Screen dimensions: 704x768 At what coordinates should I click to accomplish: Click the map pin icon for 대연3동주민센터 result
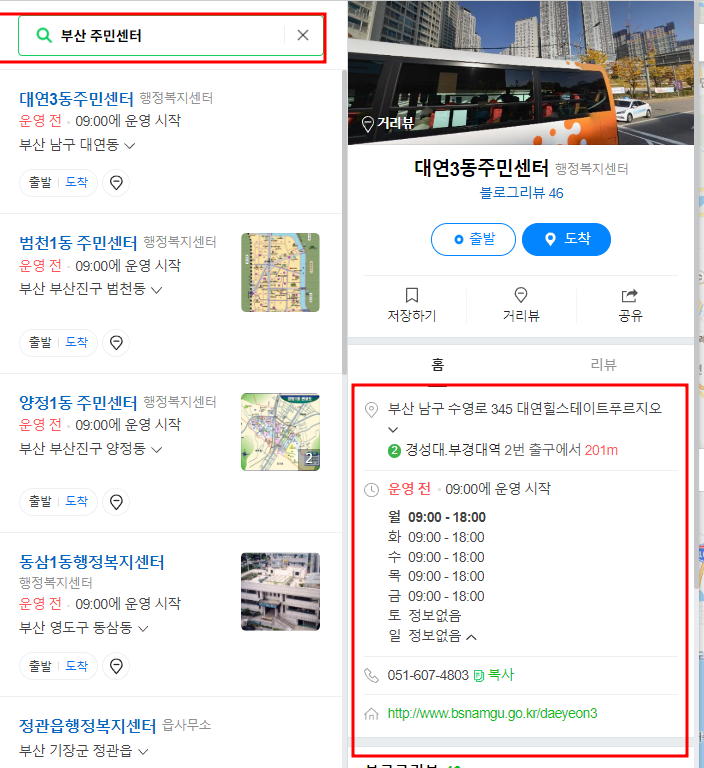pyautogui.click(x=116, y=183)
